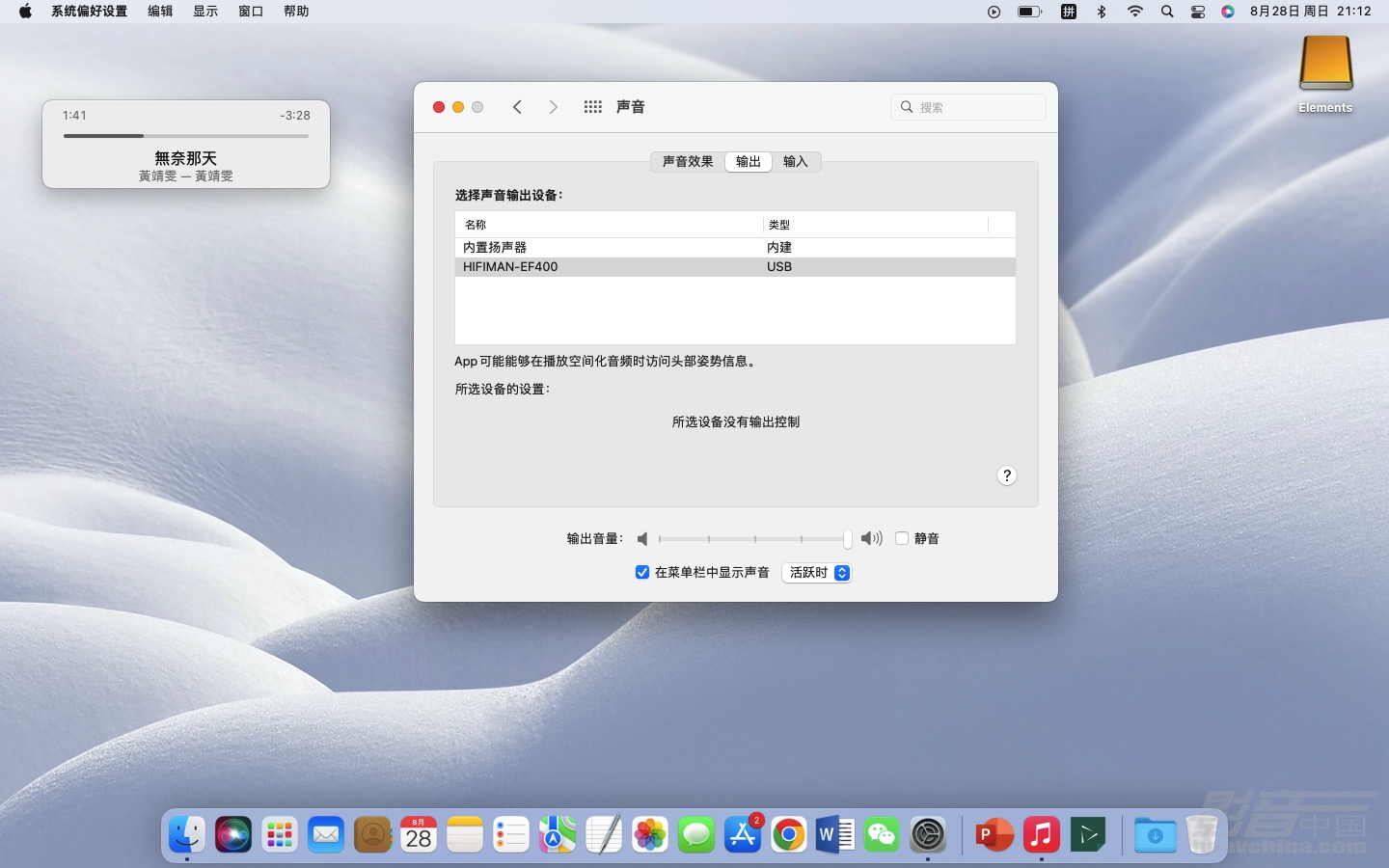
Task: Click Siri icon in menu bar
Action: point(1228,12)
